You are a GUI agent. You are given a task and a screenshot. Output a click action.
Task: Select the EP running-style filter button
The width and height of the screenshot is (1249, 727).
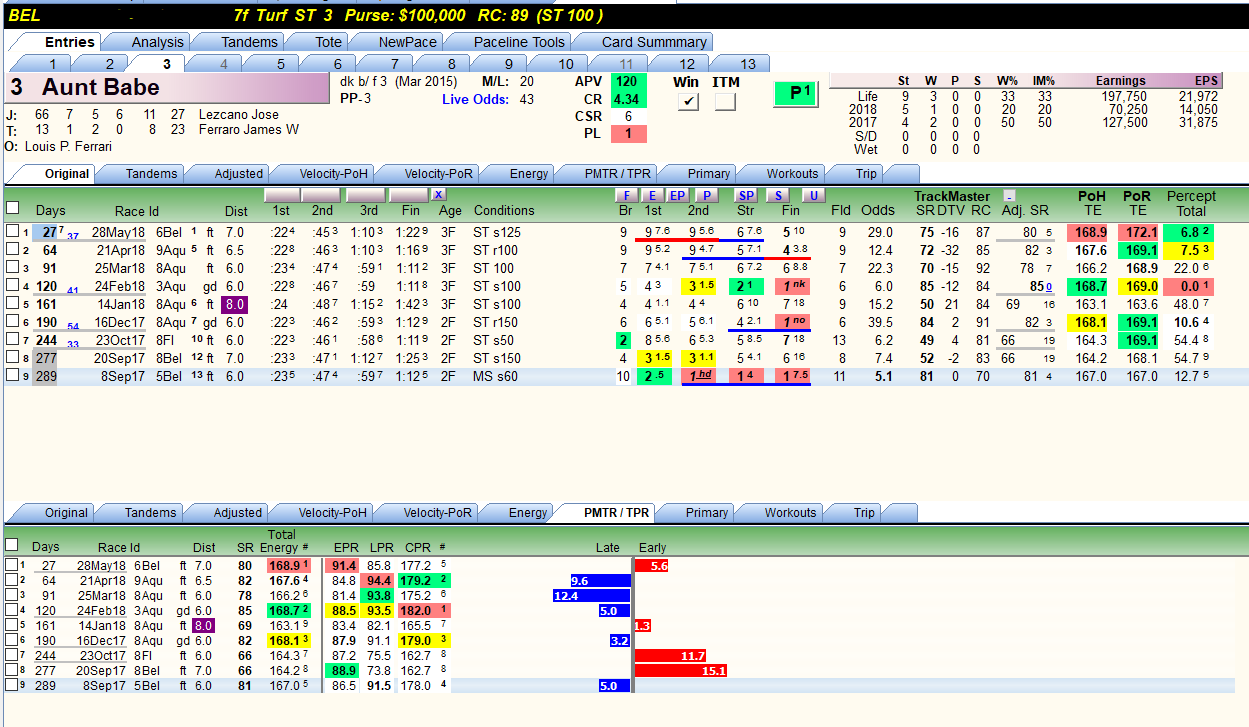(x=677, y=195)
